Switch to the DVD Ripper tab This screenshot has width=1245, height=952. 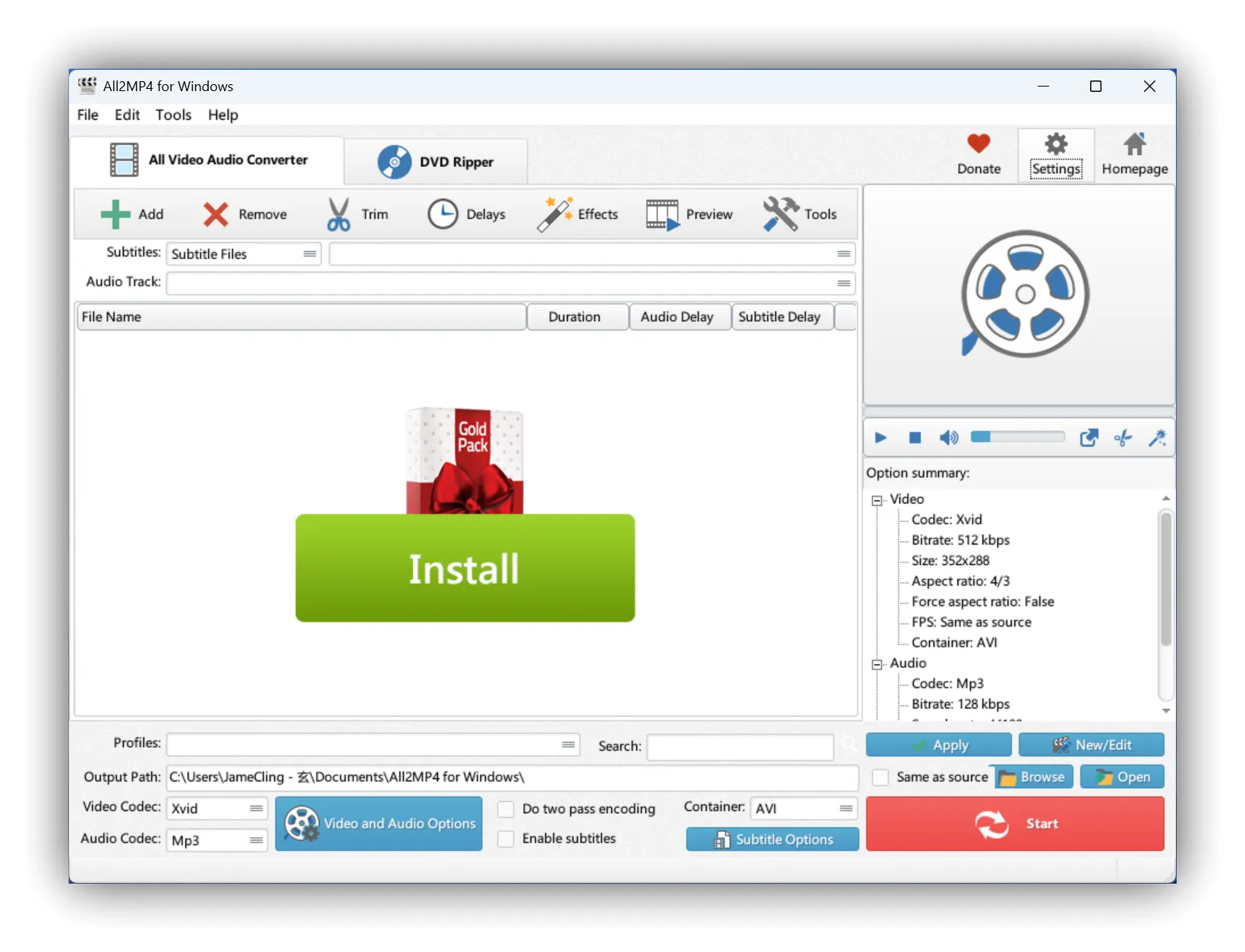(437, 162)
